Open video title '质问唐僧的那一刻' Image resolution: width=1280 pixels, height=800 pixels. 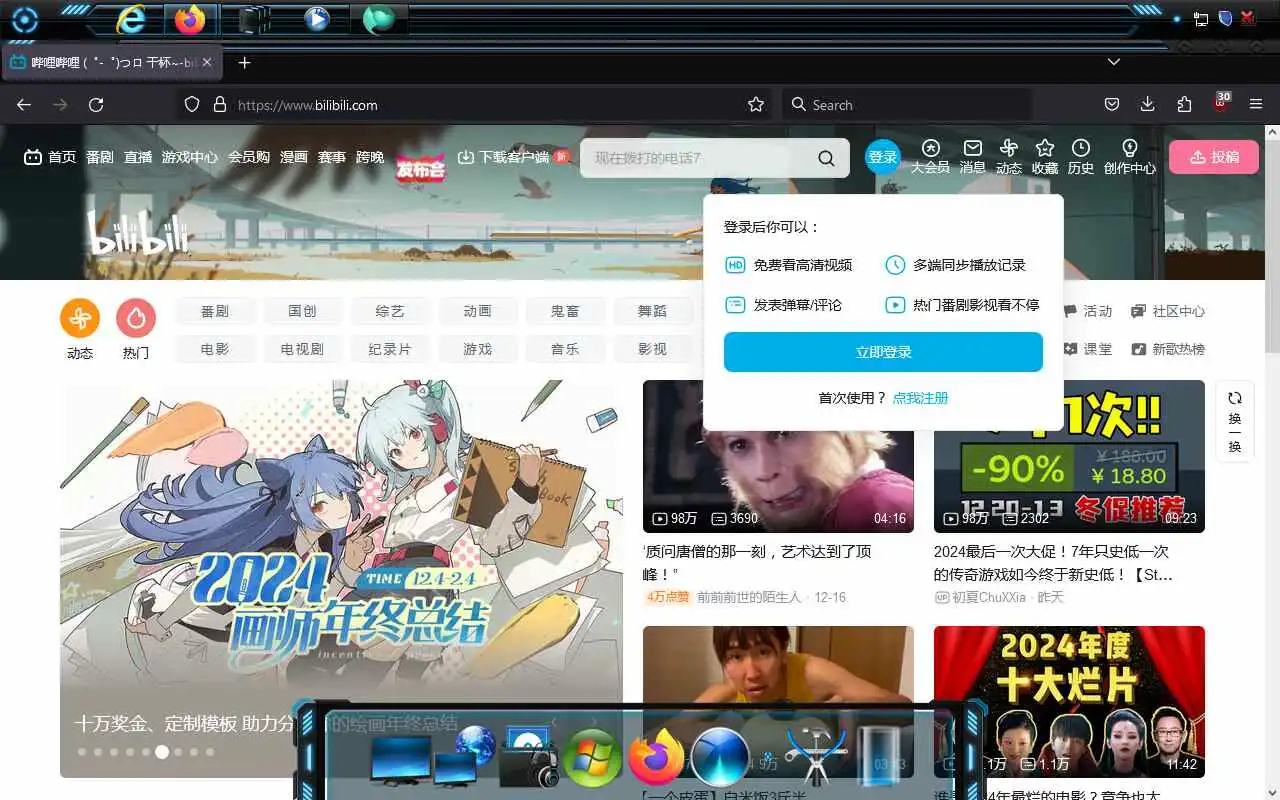point(757,563)
